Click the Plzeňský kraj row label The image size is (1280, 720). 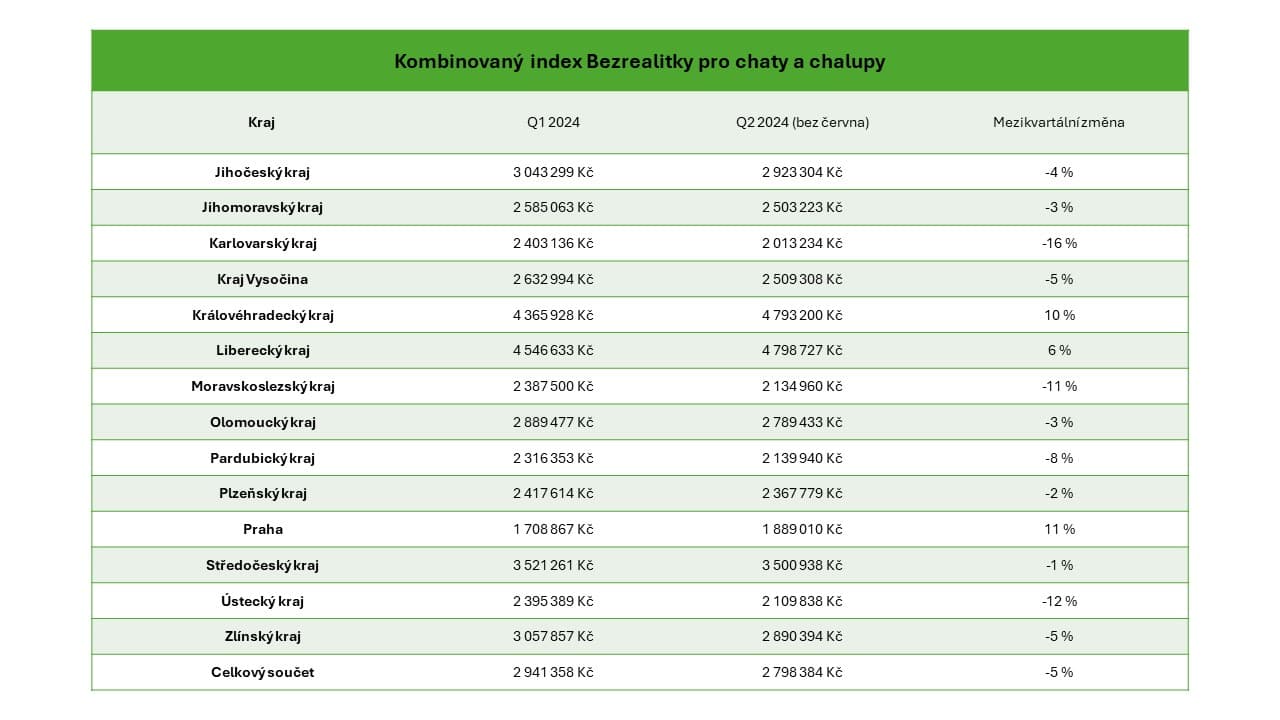point(262,494)
